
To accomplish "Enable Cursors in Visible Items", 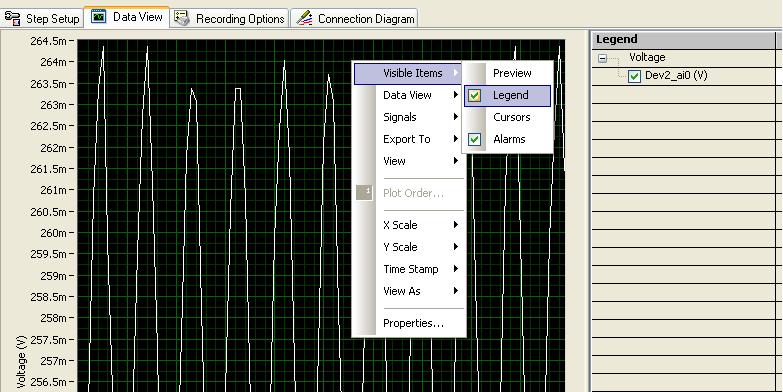I will [x=507, y=117].
